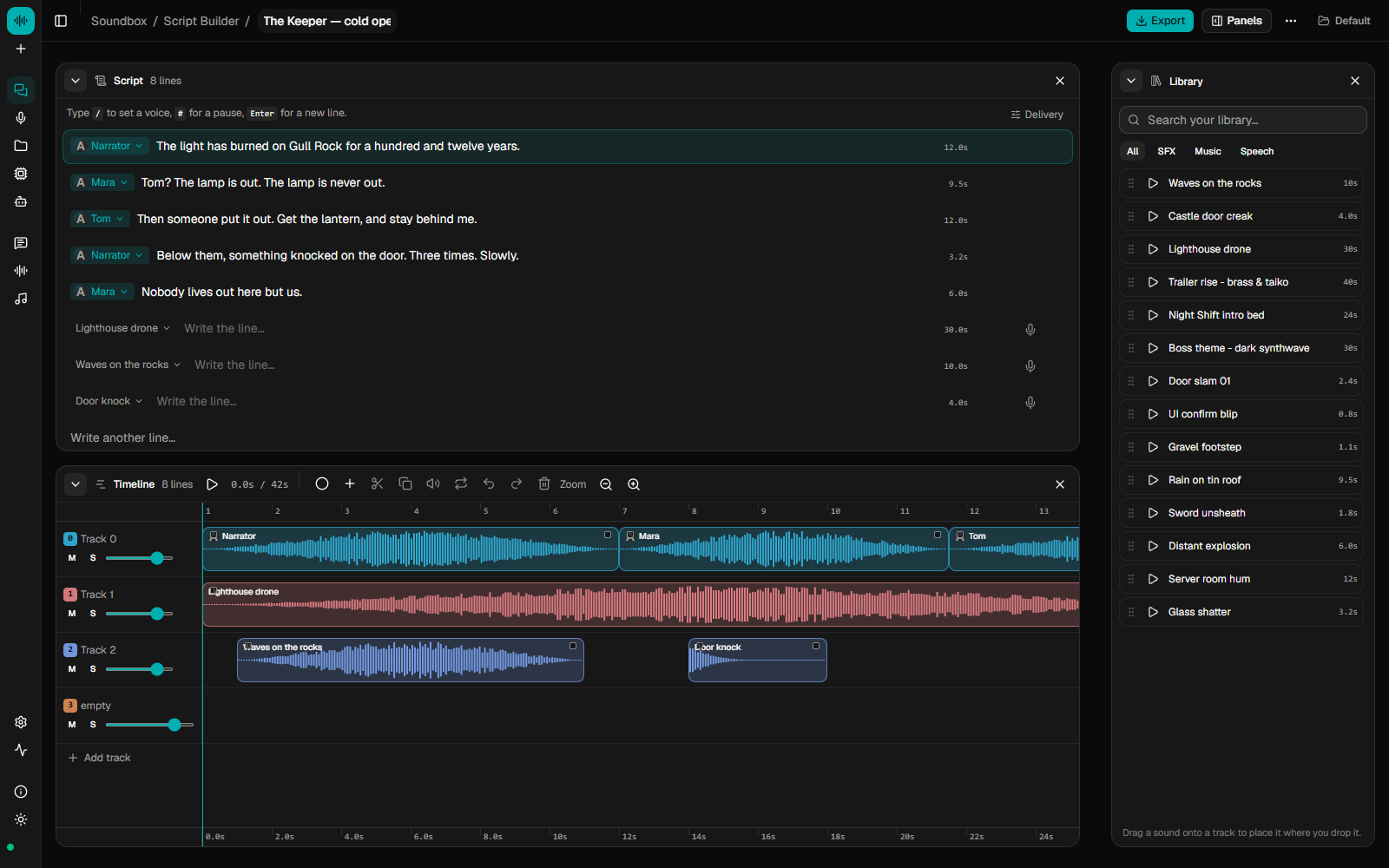Open the music note section in sidebar
The height and width of the screenshot is (868, 1389).
pos(21,299)
